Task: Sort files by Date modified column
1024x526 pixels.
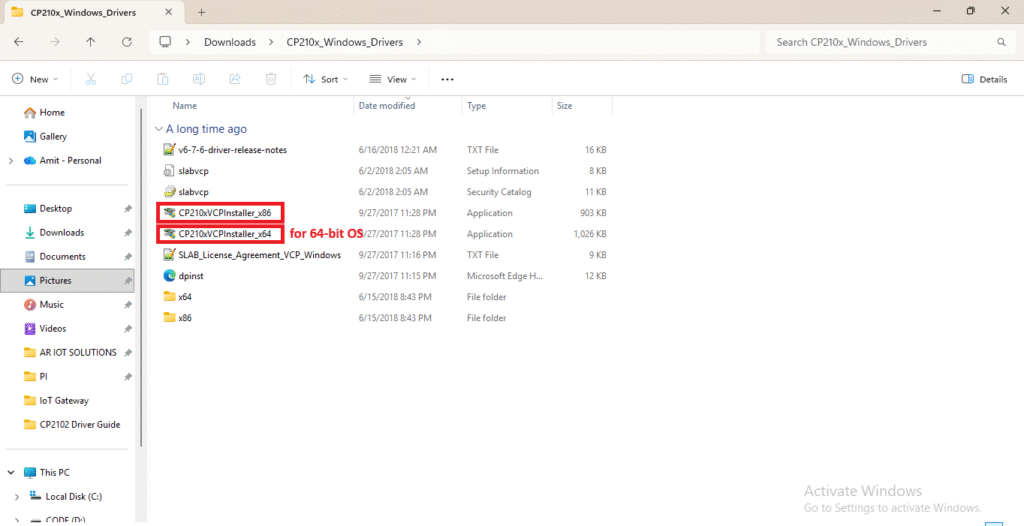Action: (x=386, y=105)
